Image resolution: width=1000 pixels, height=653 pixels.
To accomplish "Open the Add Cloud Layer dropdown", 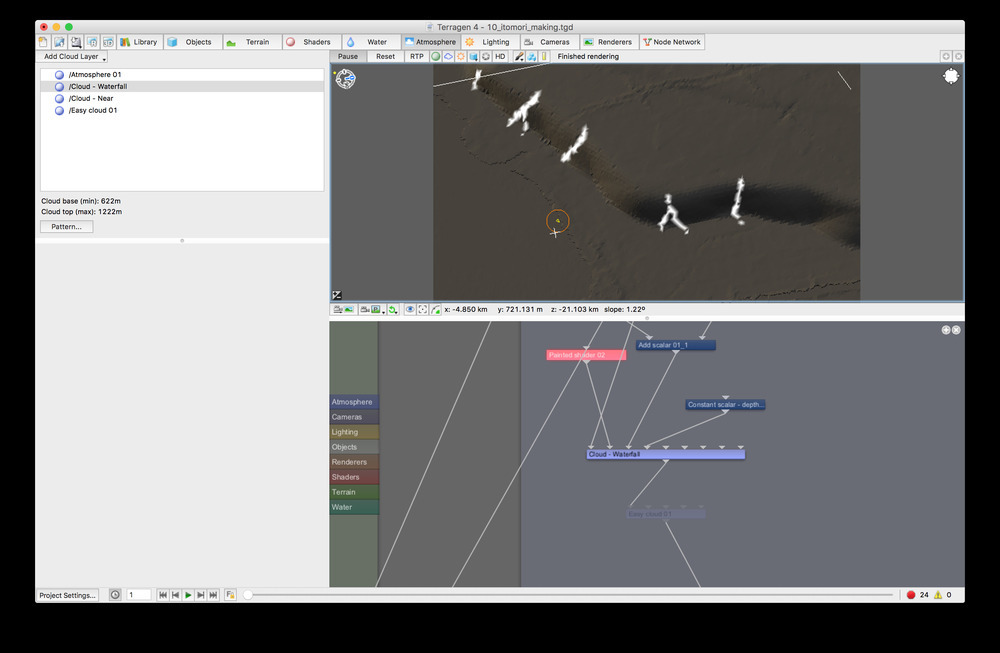I will [x=71, y=57].
